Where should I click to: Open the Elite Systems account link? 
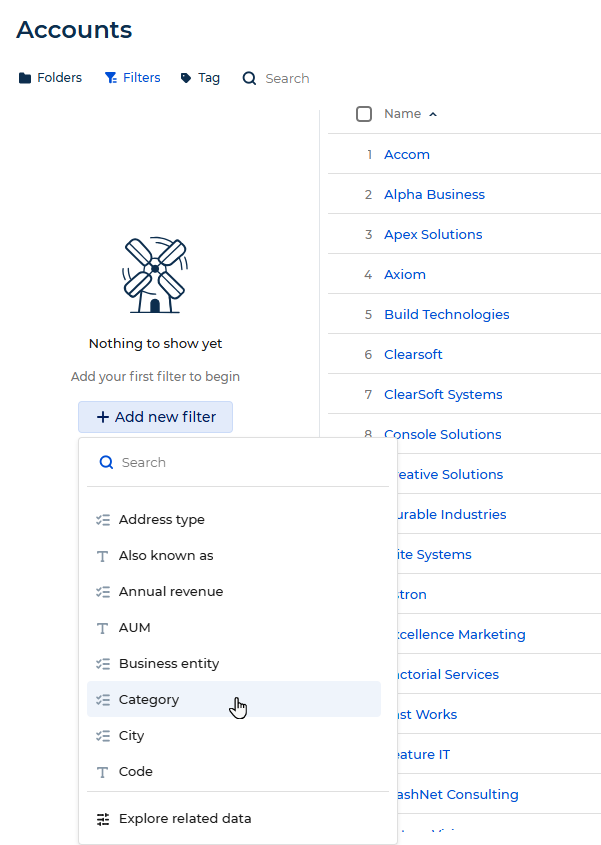point(434,555)
